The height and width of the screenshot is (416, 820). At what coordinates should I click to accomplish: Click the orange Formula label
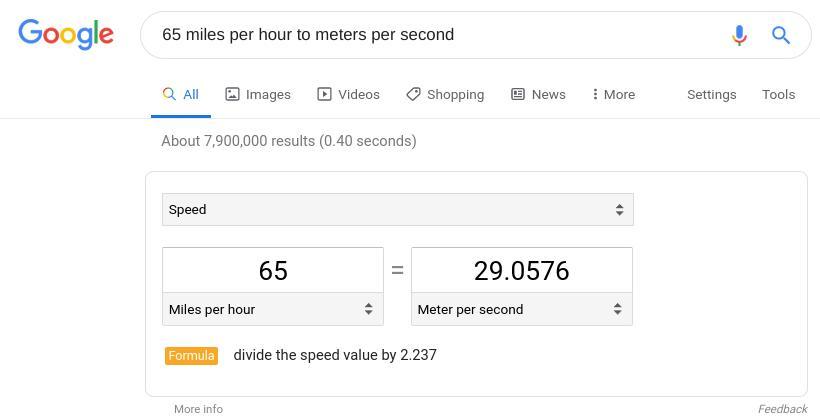191,355
